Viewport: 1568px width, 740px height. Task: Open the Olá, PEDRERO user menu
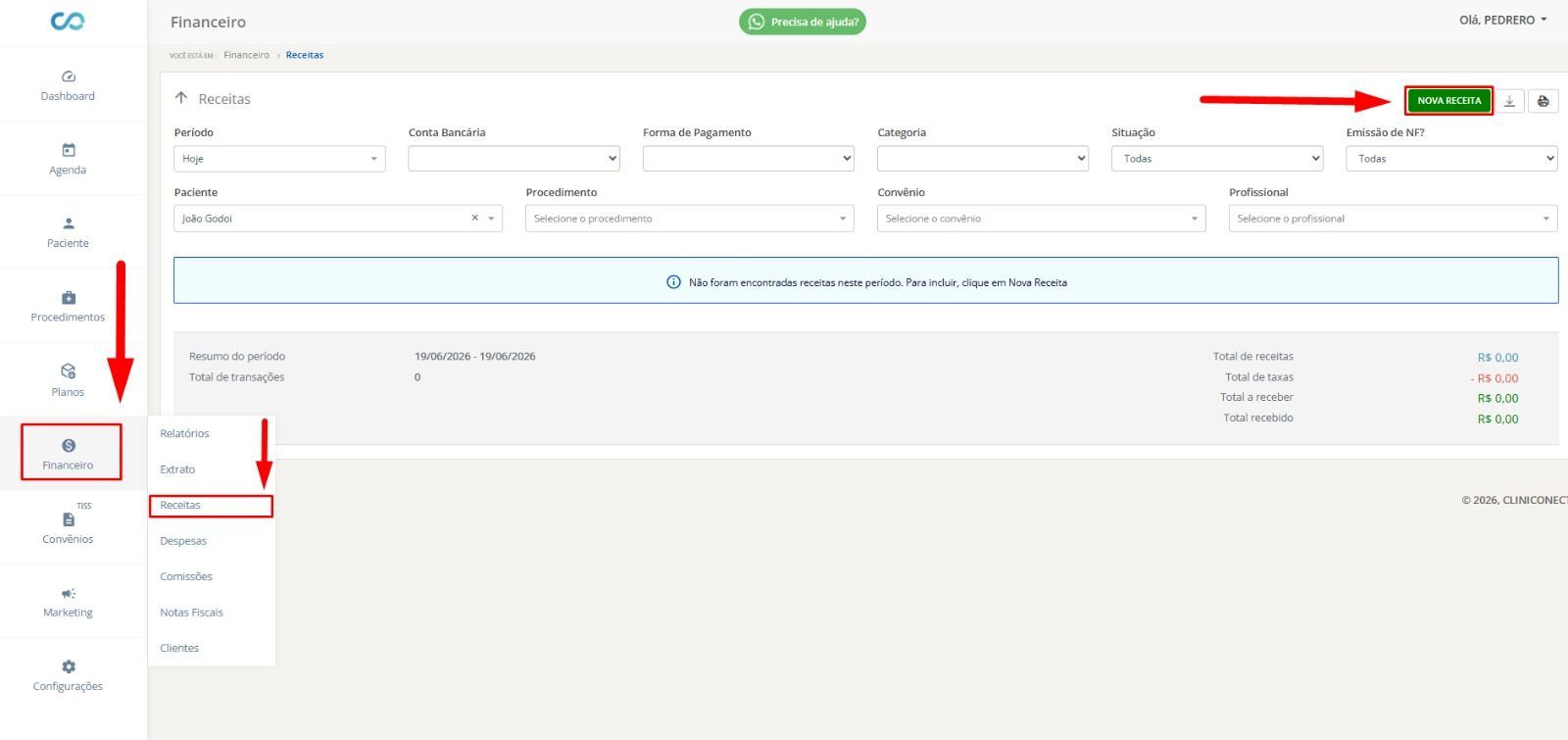1502,20
